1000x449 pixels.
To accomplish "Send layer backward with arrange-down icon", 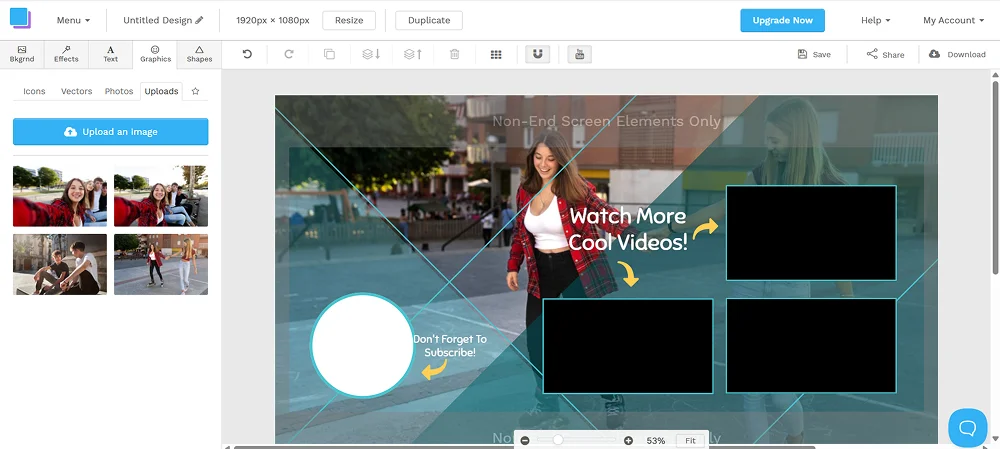I will (371, 54).
